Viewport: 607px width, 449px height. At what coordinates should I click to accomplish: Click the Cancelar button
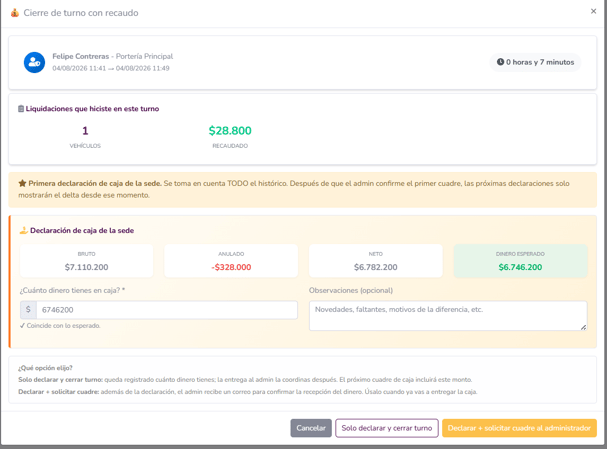(311, 428)
